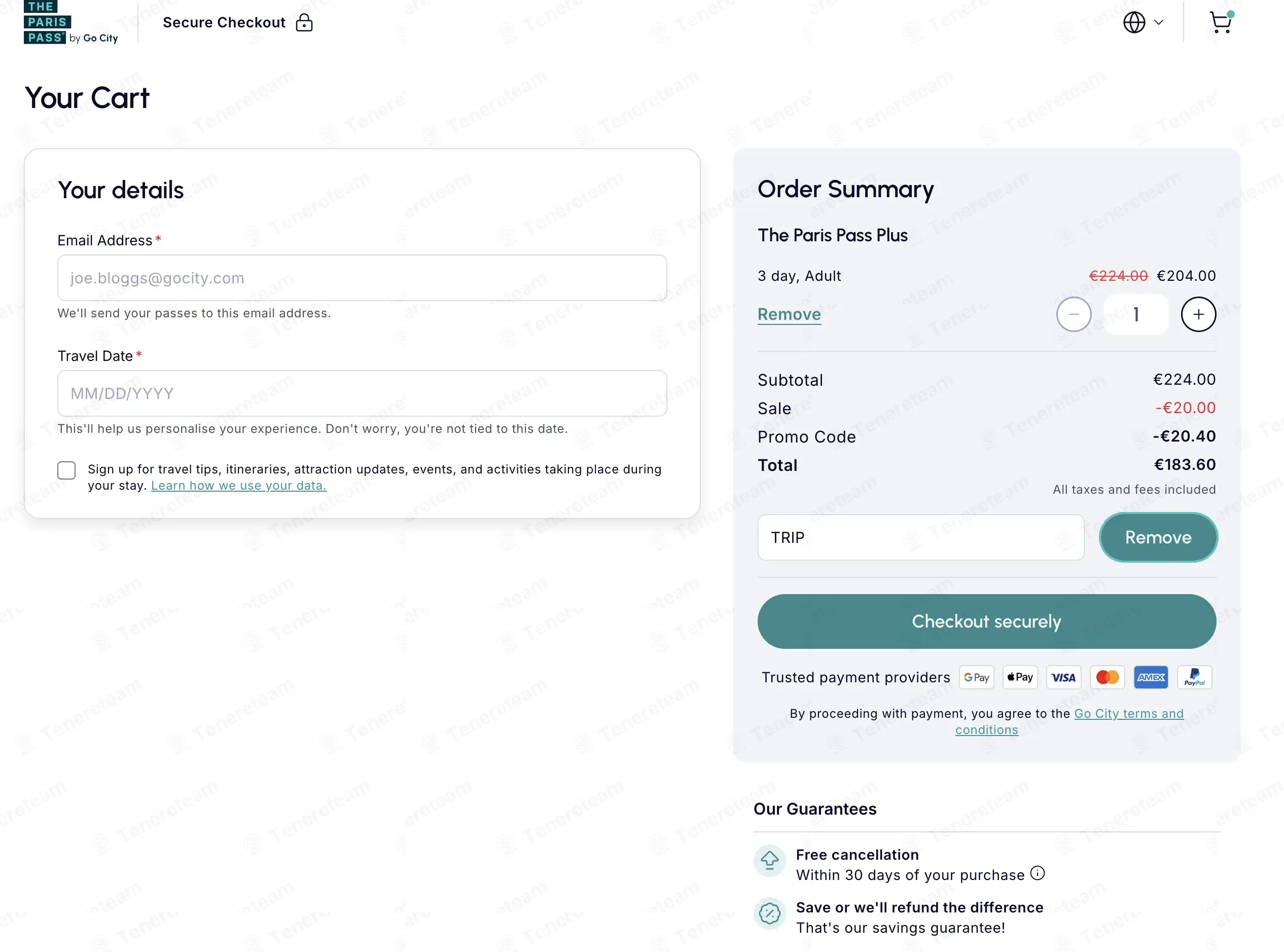Tick the travel tips signup checkbox
The height and width of the screenshot is (952, 1284).
pyautogui.click(x=66, y=470)
